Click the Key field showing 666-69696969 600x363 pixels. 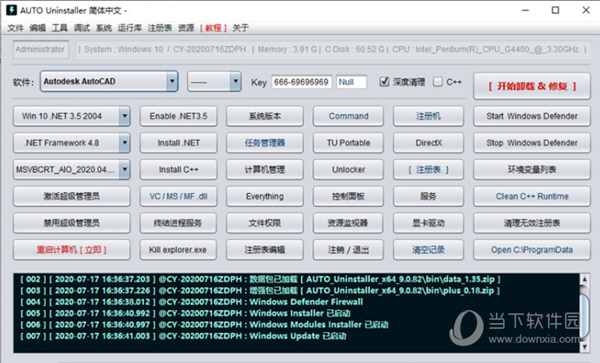[x=302, y=82]
